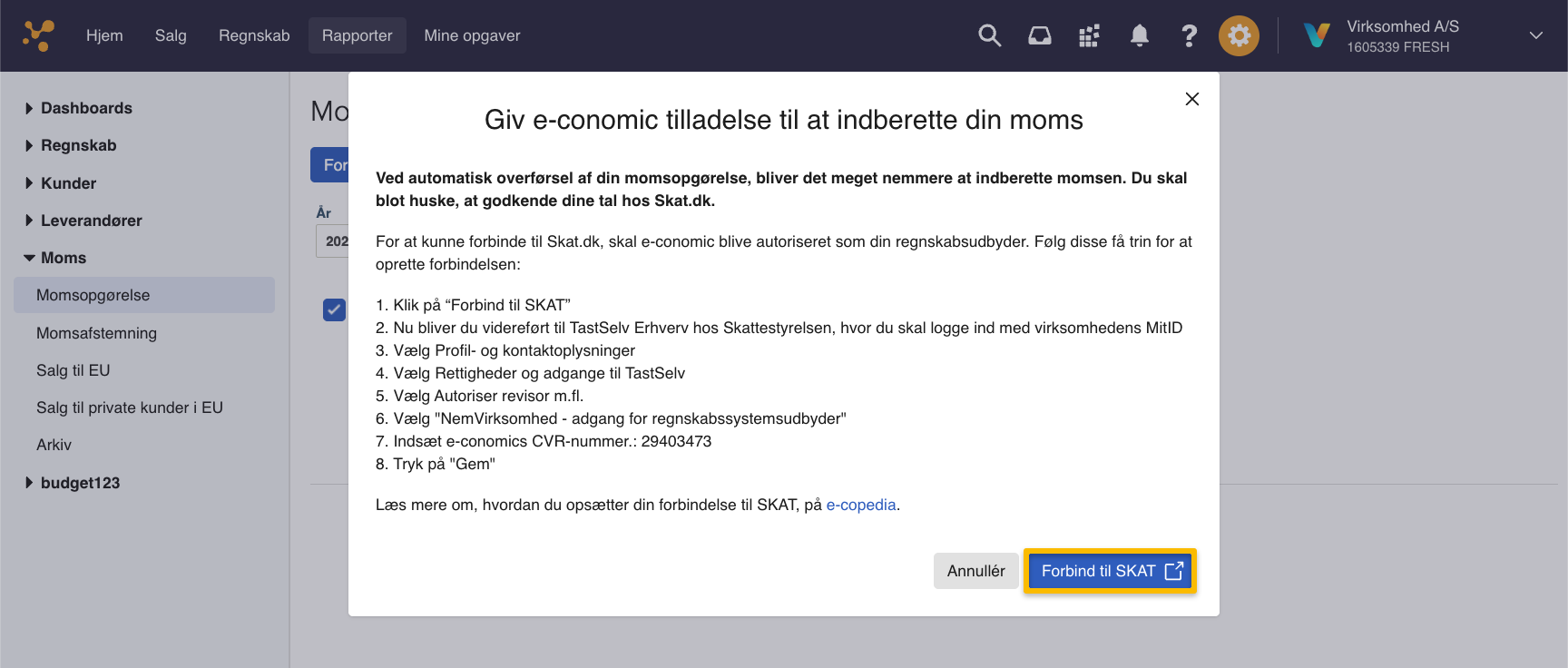Expand the Regnskab sidebar section
The image size is (1568, 668).
71,145
